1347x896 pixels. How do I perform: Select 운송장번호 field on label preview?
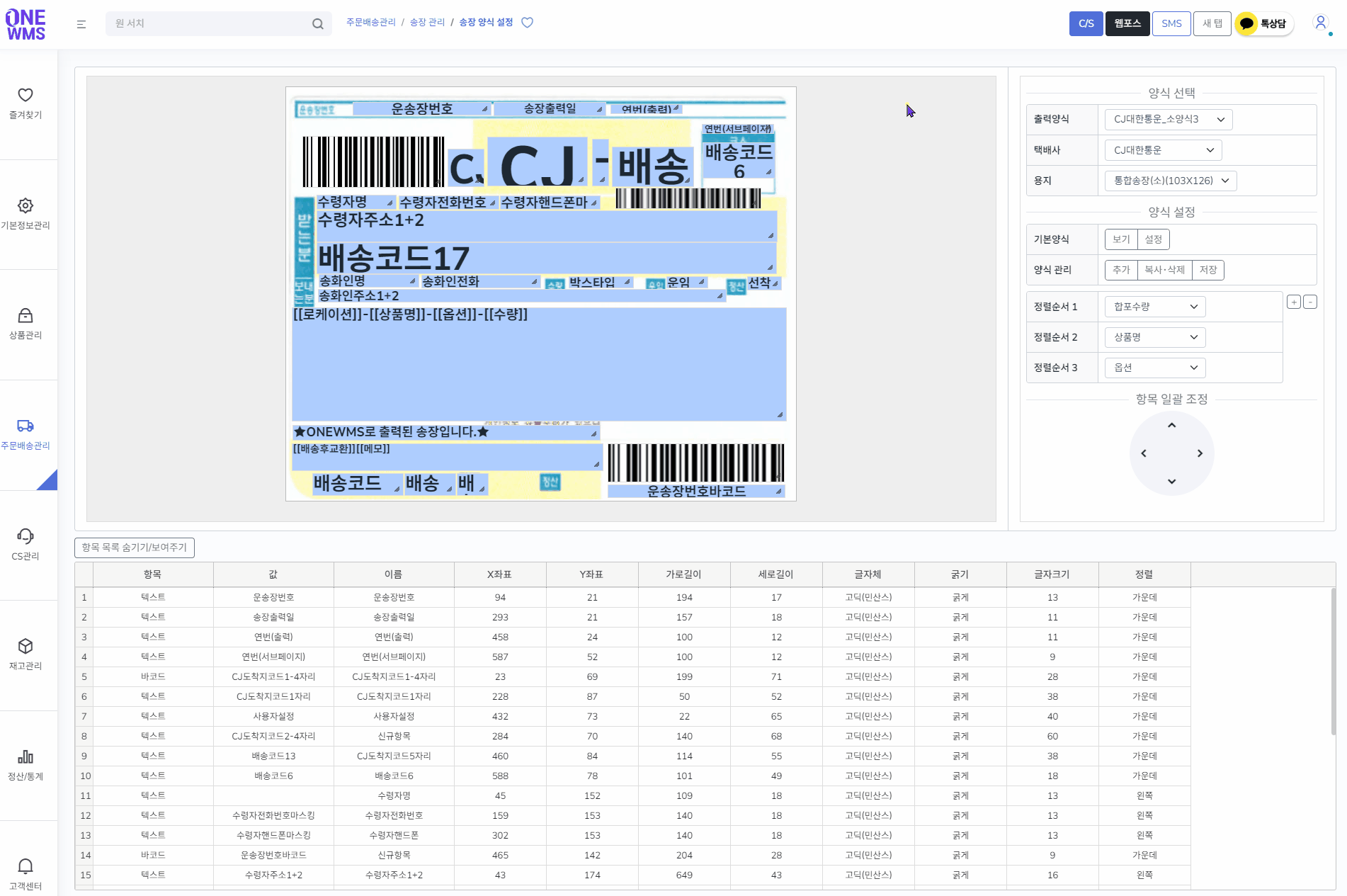tap(421, 109)
